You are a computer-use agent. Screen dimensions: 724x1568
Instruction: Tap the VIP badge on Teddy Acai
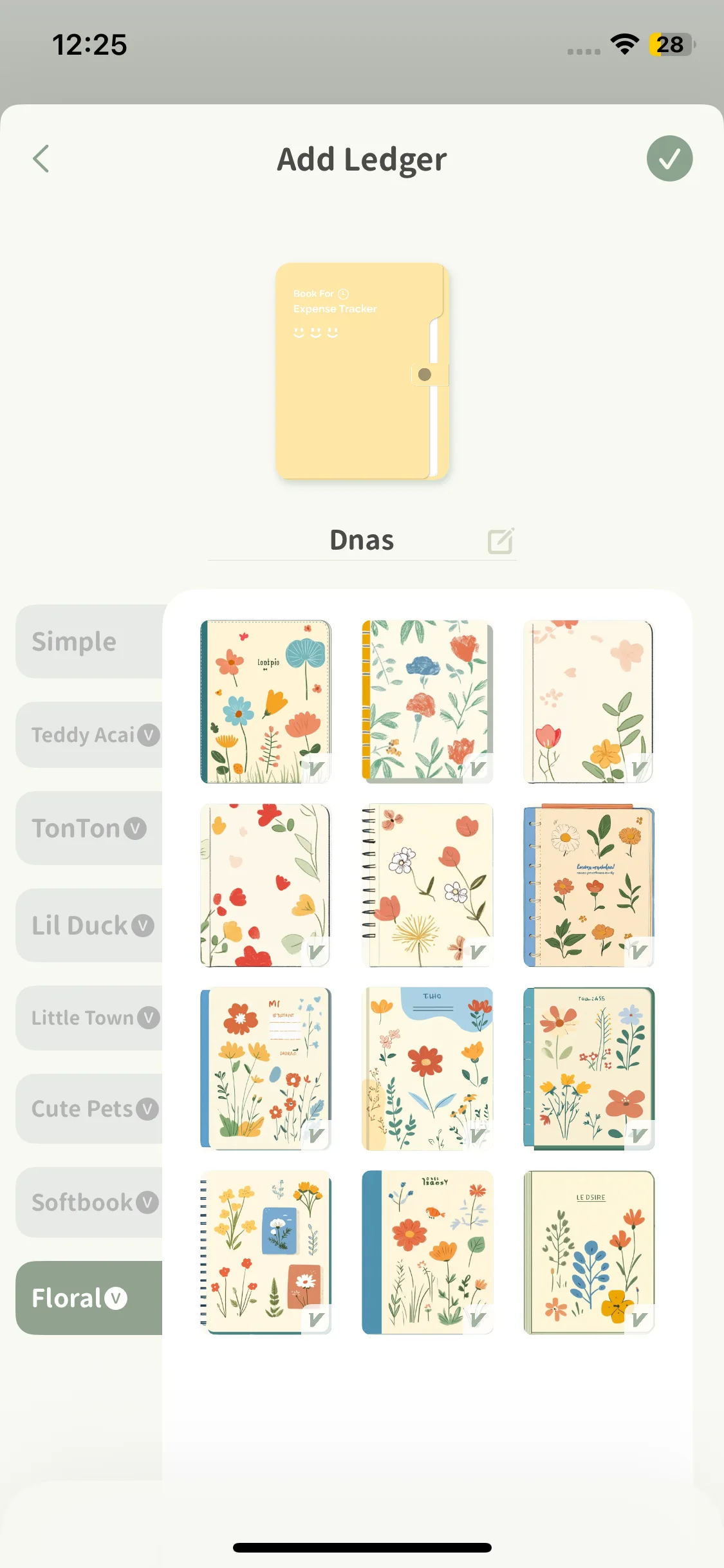(149, 735)
